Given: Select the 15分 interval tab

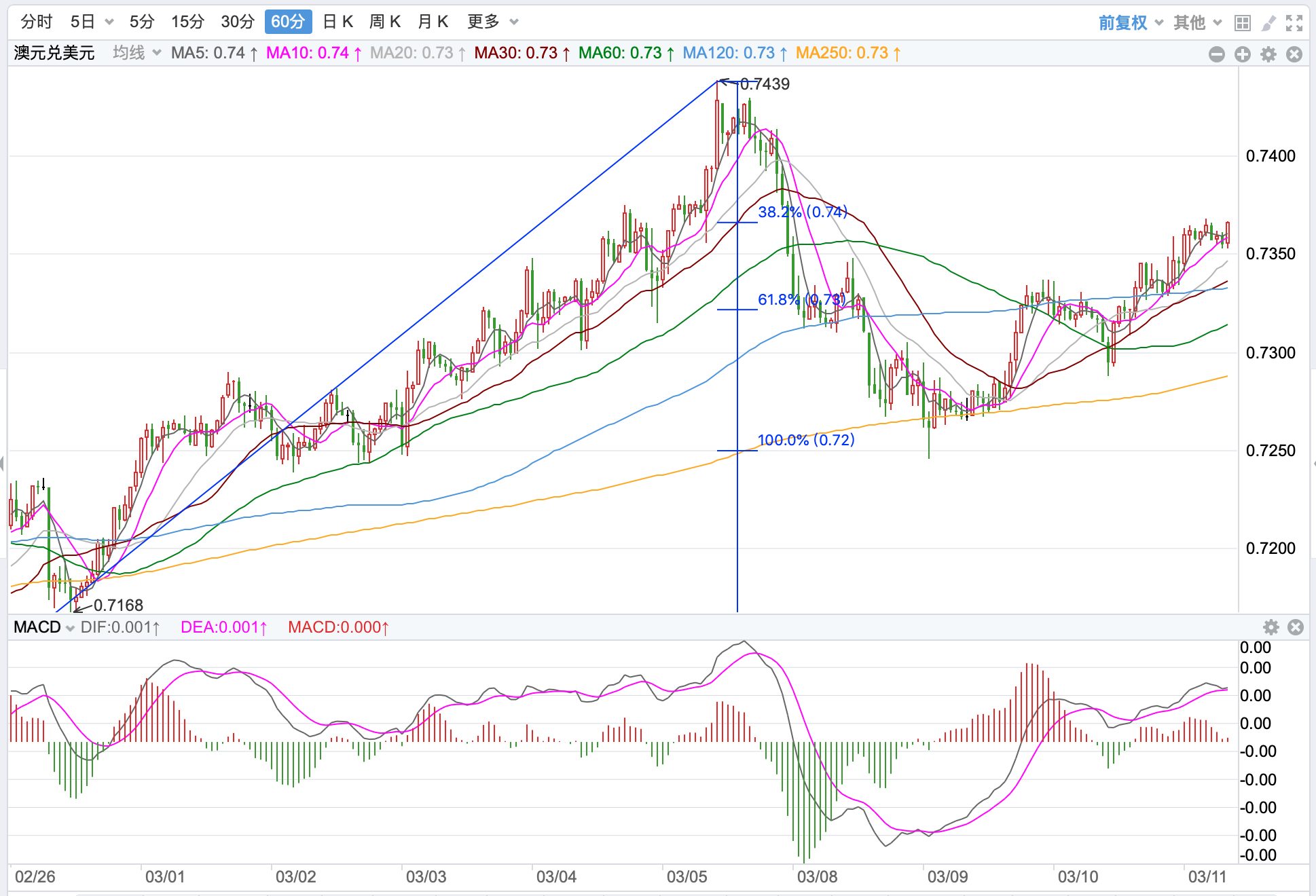Looking at the screenshot, I should point(187,22).
